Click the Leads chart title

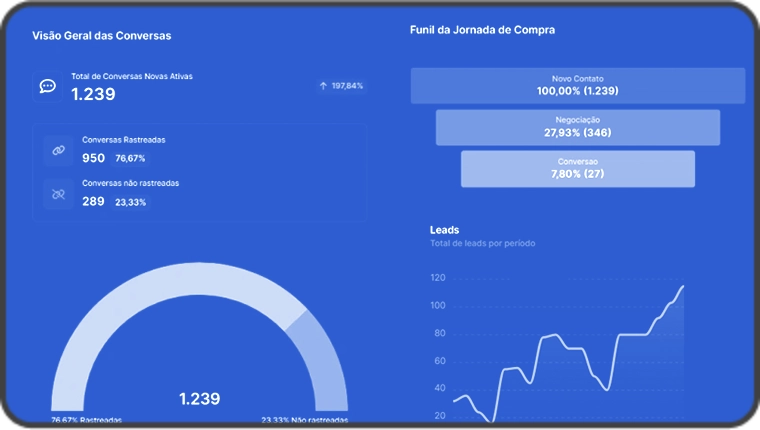coord(444,230)
